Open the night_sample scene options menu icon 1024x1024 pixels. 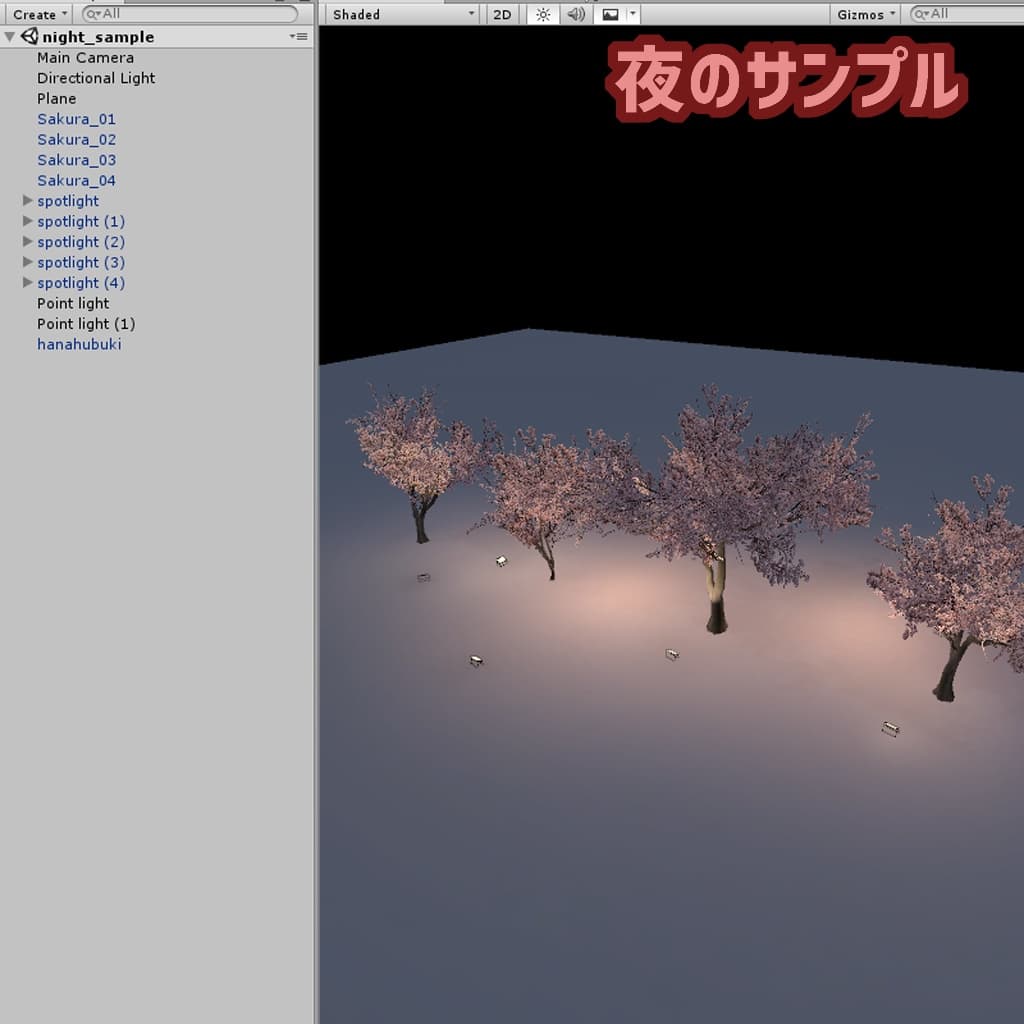point(298,36)
